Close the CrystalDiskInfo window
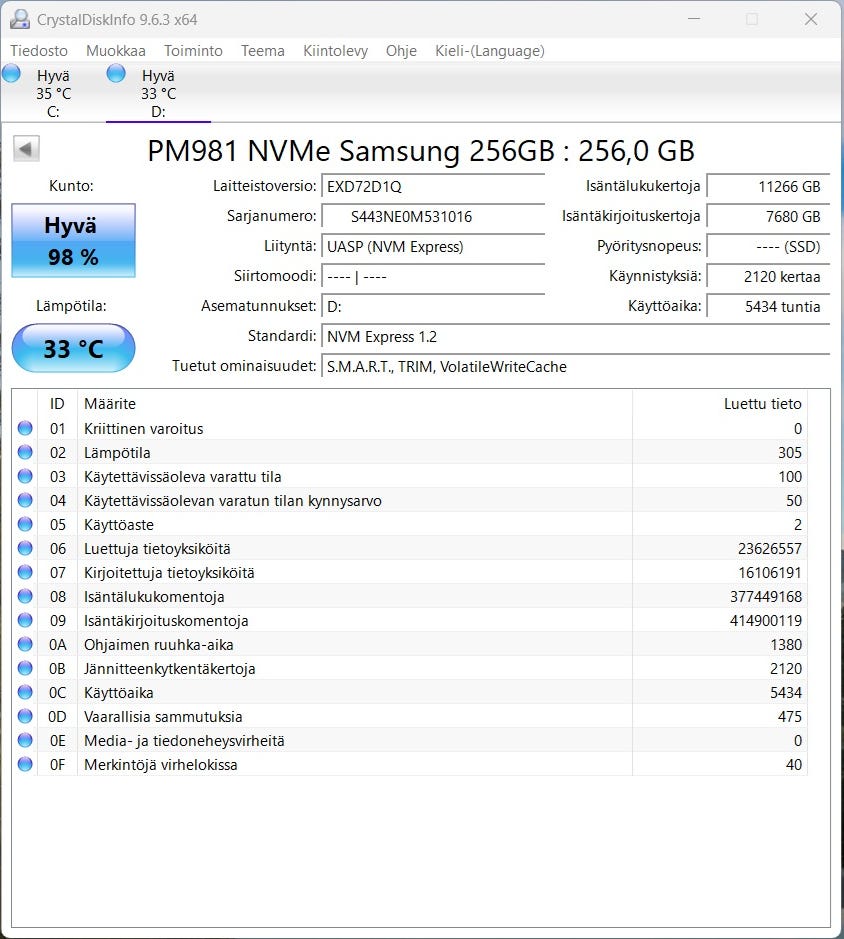The image size is (844, 939). [x=811, y=19]
